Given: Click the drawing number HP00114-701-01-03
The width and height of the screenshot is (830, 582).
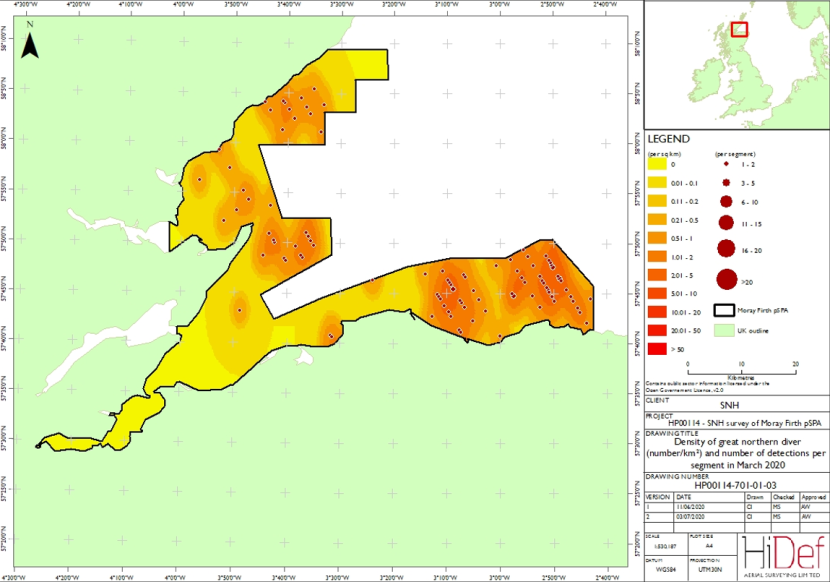Looking at the screenshot, I should (x=735, y=485).
